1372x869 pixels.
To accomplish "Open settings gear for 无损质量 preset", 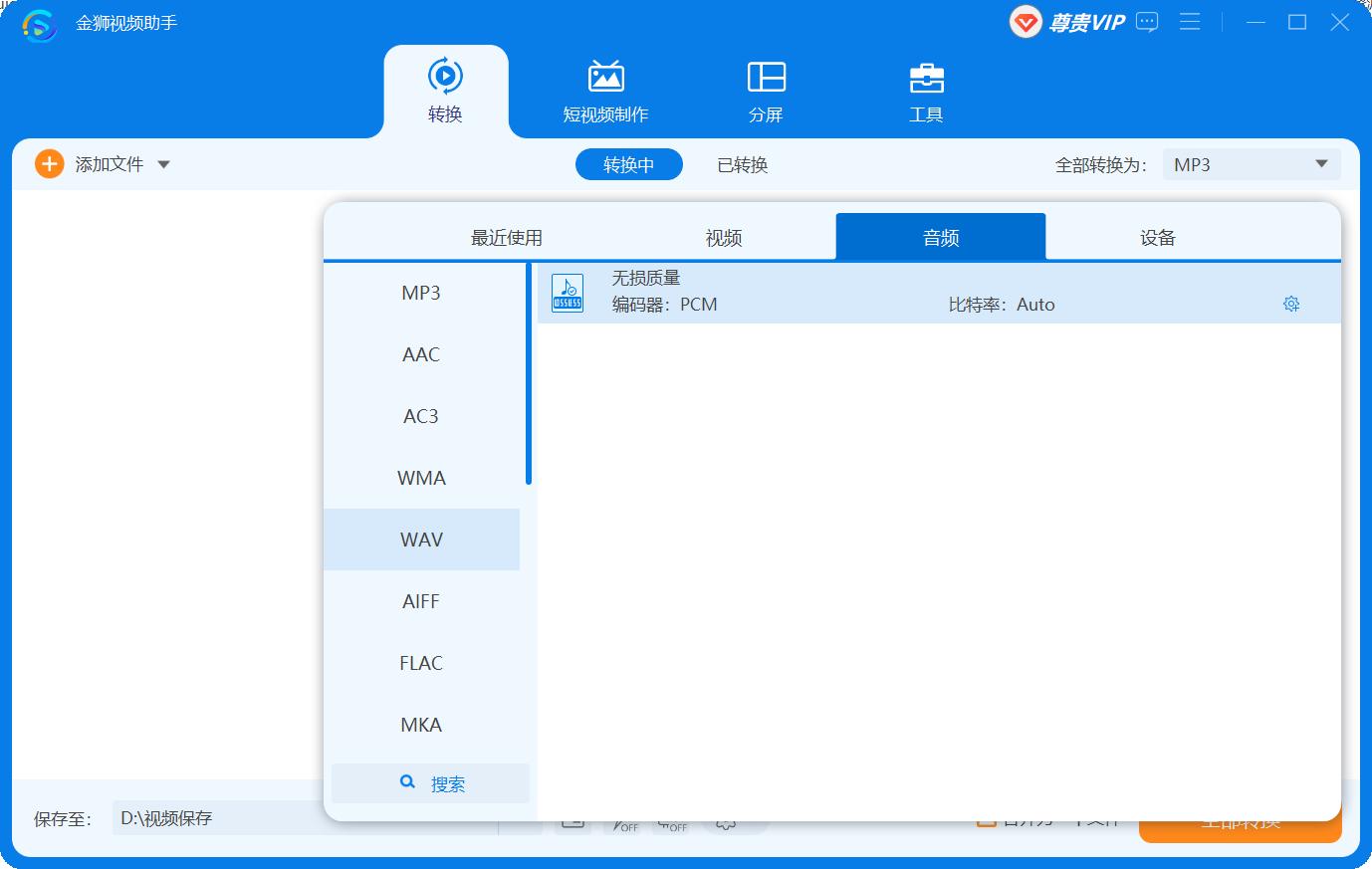I will tap(1291, 305).
